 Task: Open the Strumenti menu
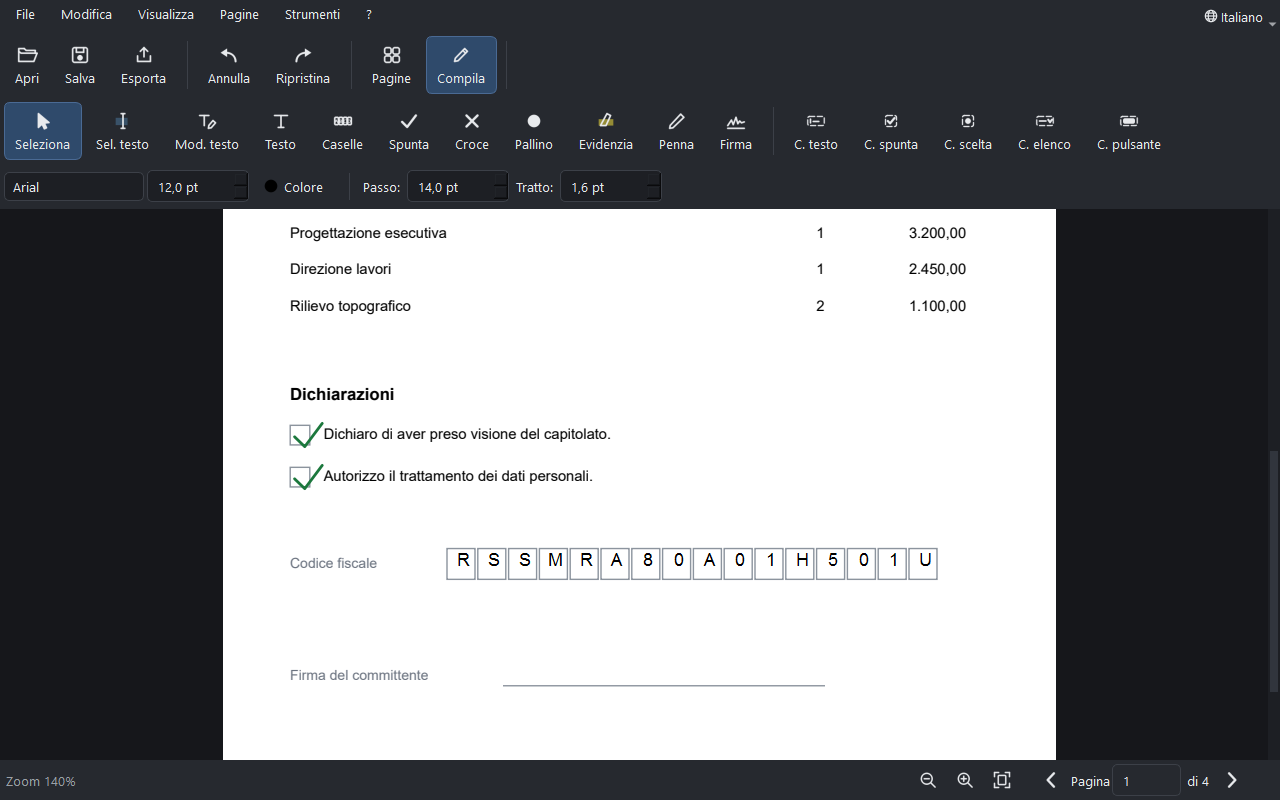click(312, 15)
